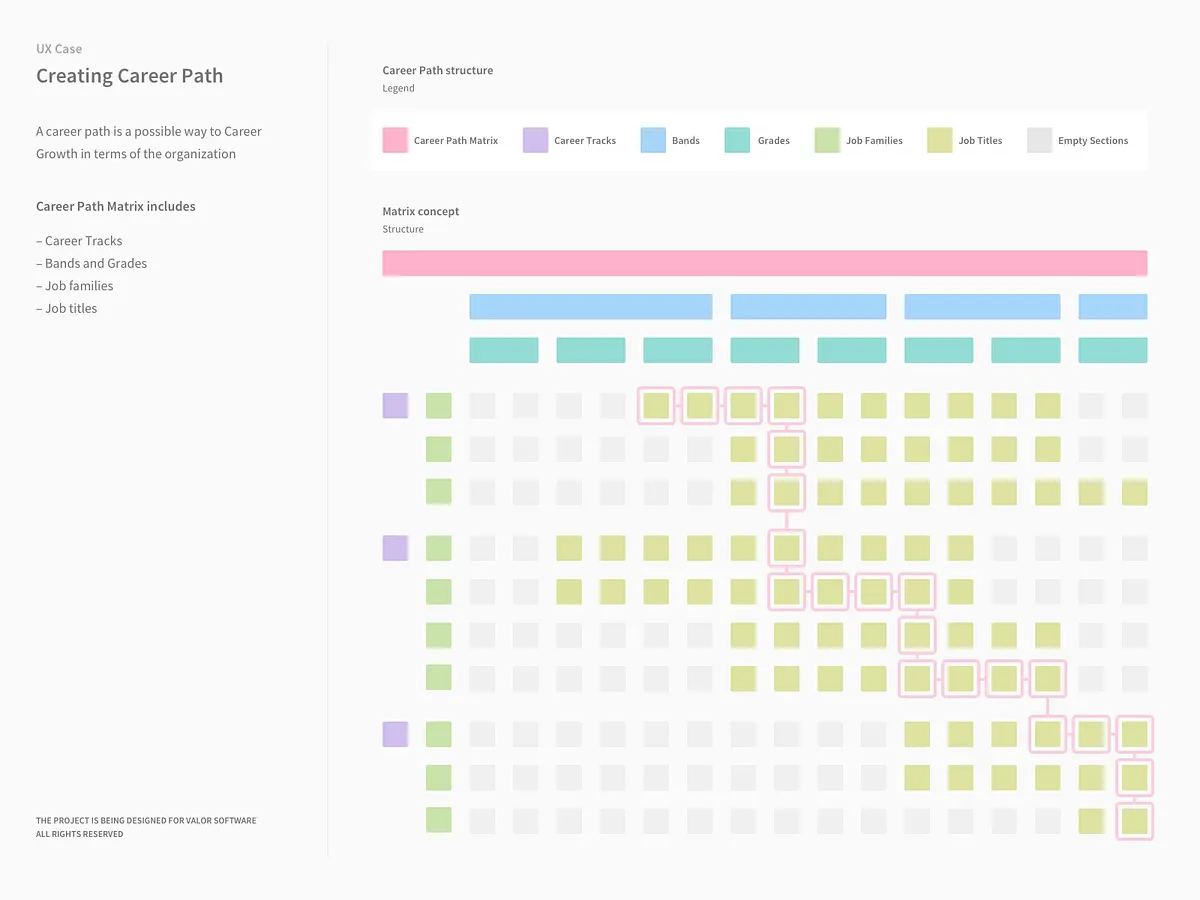Image resolution: width=1200 pixels, height=900 pixels.
Task: Pick the green Job Families legend swatch
Action: point(826,140)
